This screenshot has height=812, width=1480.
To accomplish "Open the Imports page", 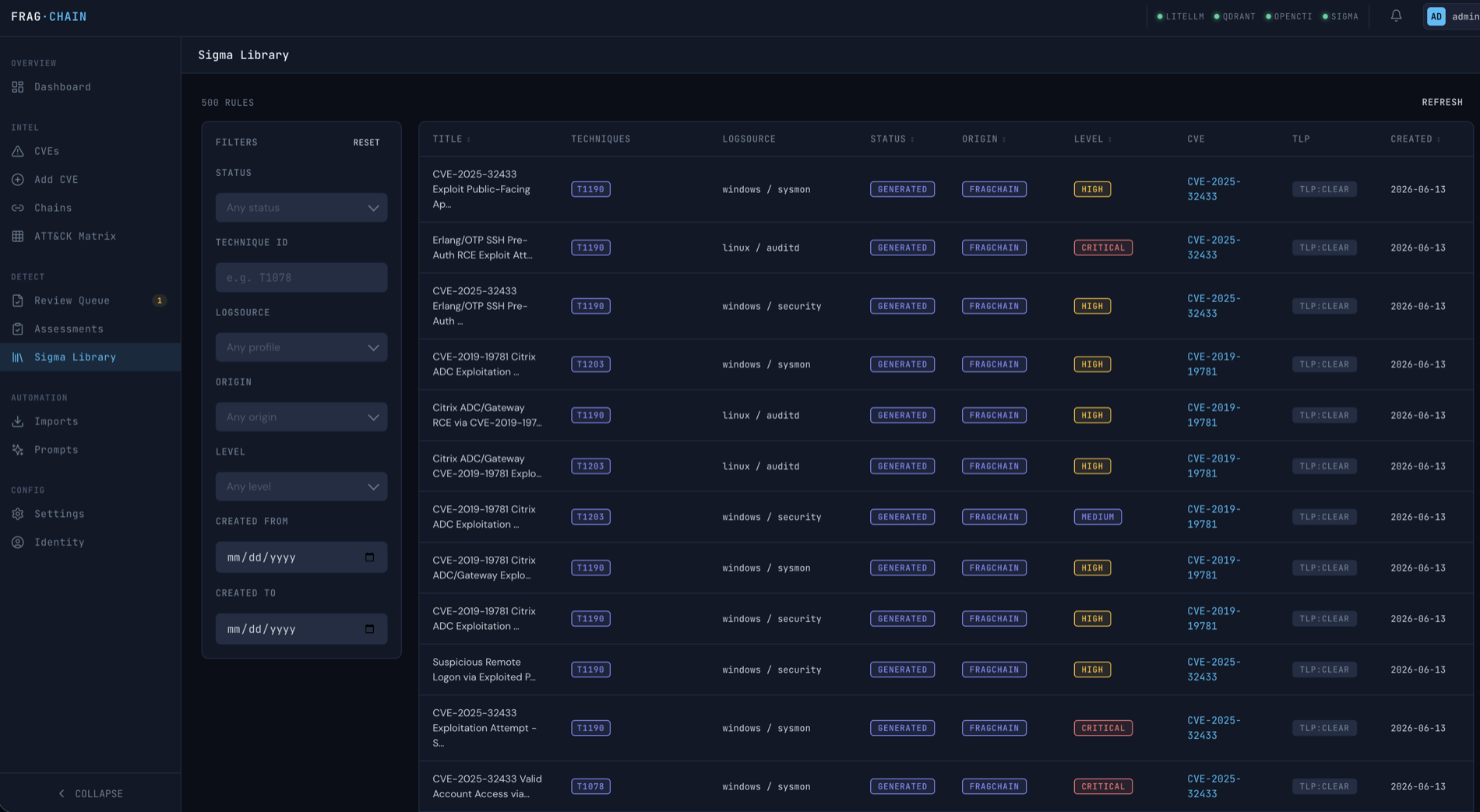I will [90, 422].
